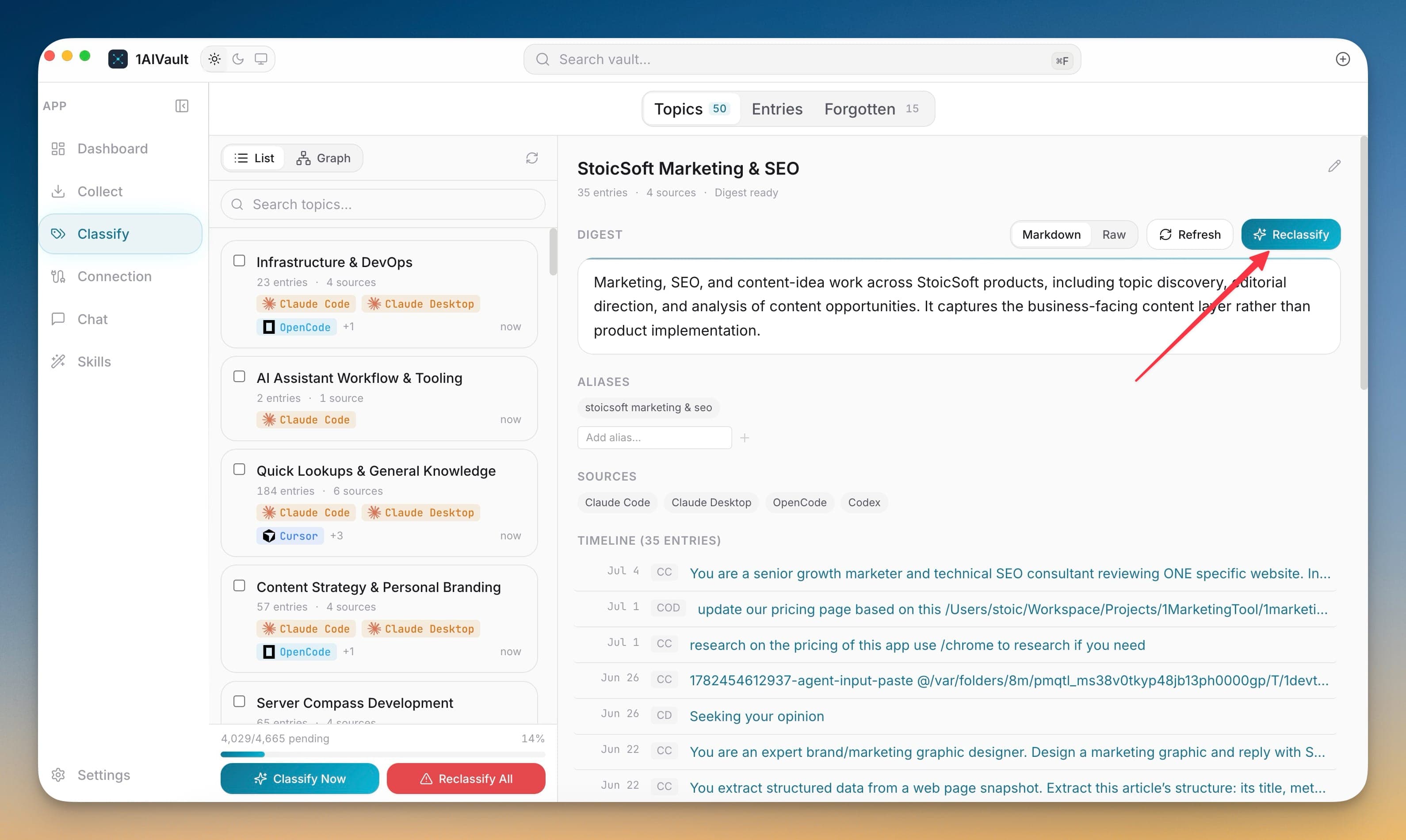Open Classify section in sidebar

120,234
